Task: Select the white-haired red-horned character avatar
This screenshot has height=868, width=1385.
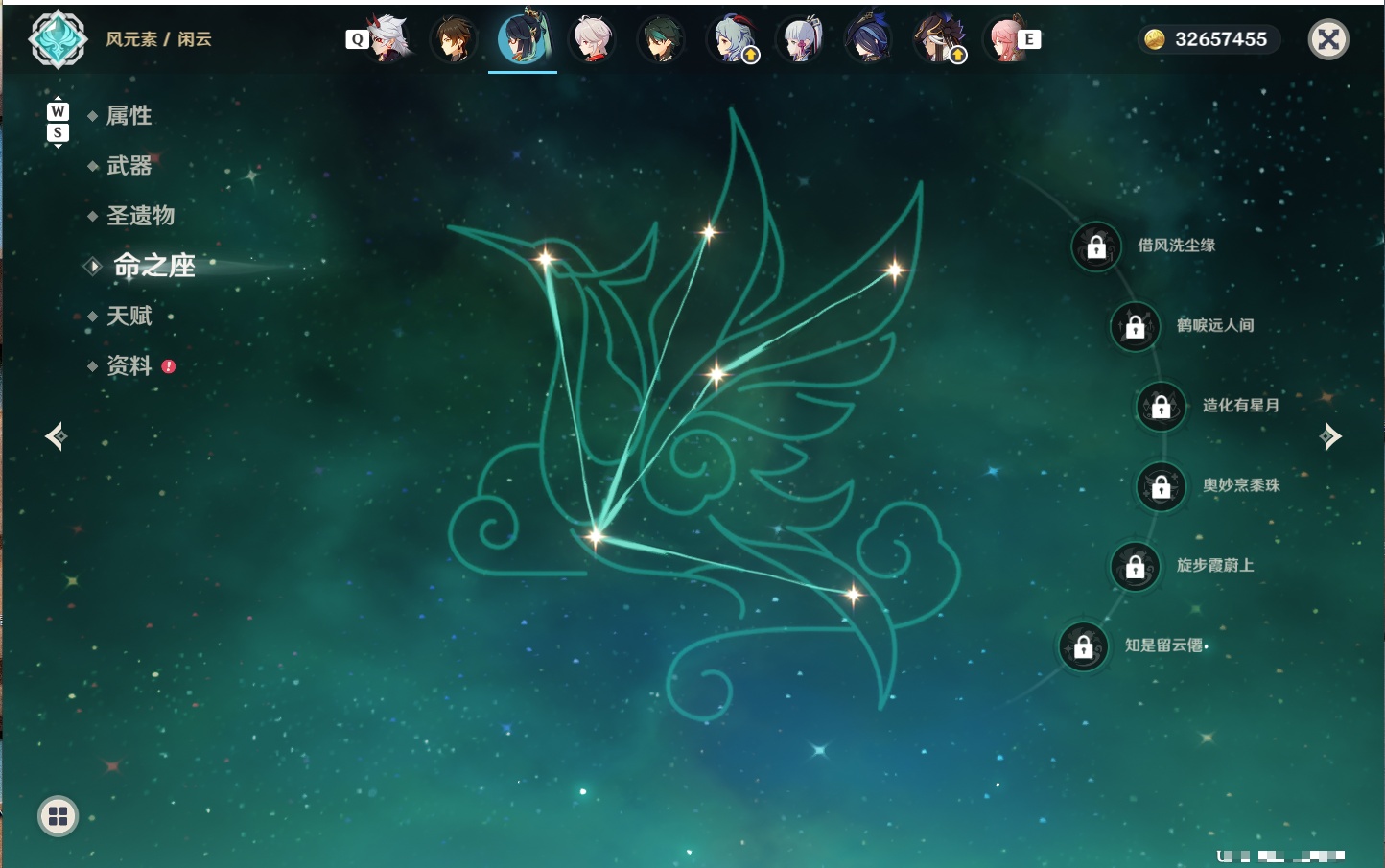Action: (x=388, y=39)
